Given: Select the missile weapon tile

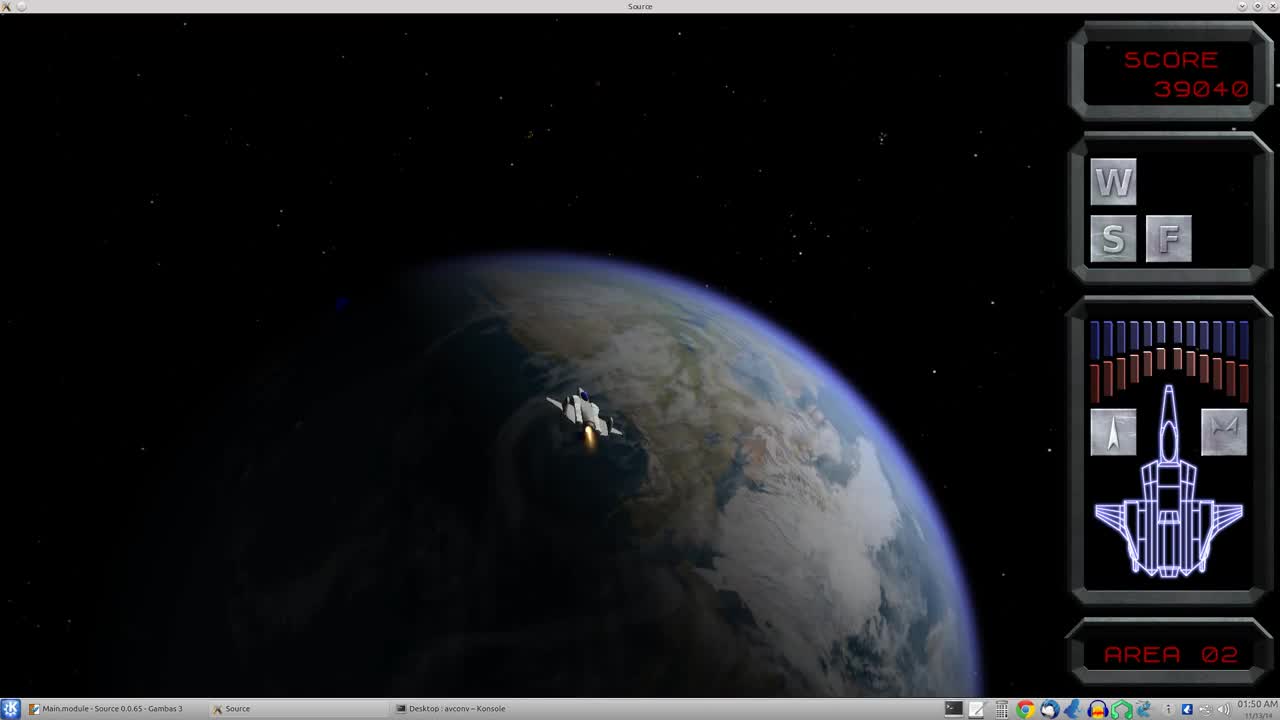Looking at the screenshot, I should [1113, 431].
